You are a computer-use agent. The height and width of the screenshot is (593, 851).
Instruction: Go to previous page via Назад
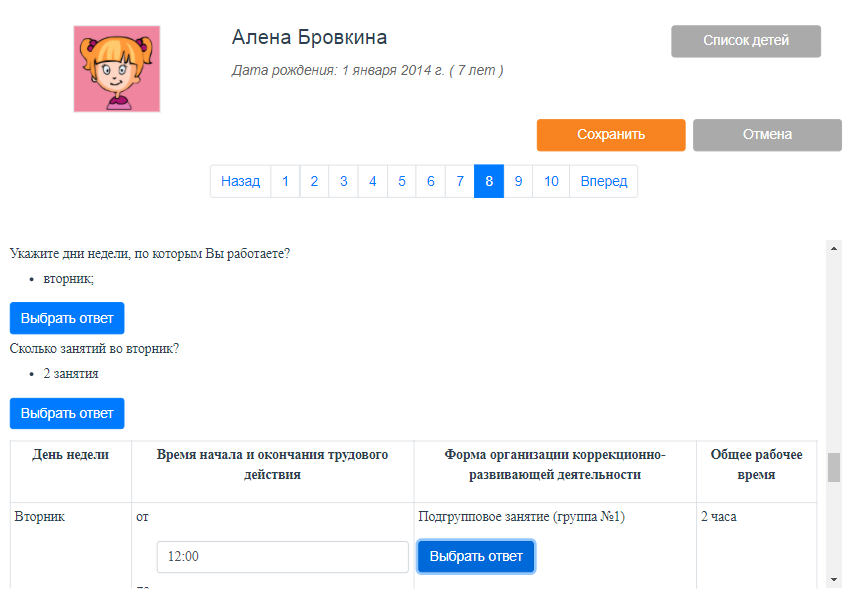pos(240,181)
